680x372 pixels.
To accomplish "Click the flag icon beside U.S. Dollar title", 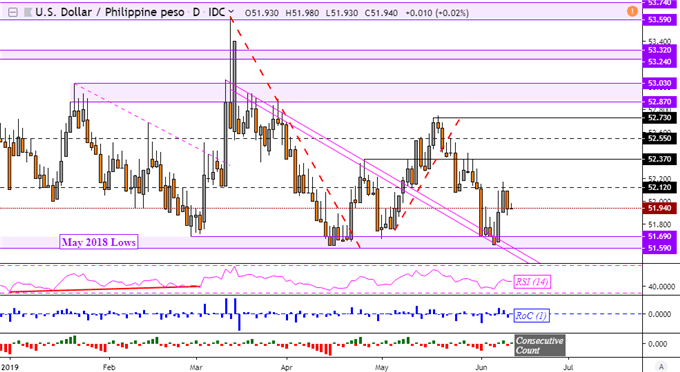I will click(x=27, y=13).
